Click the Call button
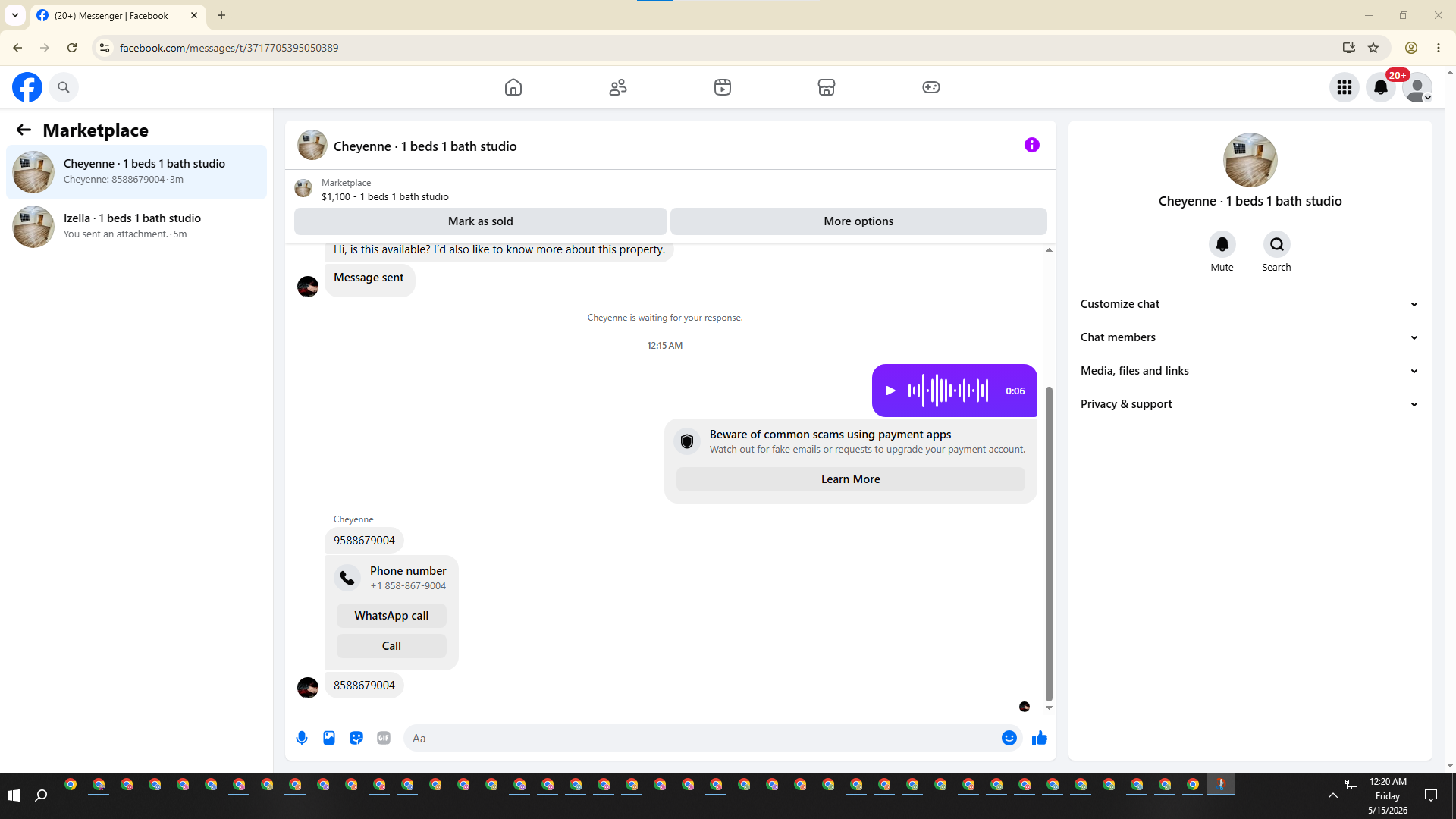1456x819 pixels. 391,646
